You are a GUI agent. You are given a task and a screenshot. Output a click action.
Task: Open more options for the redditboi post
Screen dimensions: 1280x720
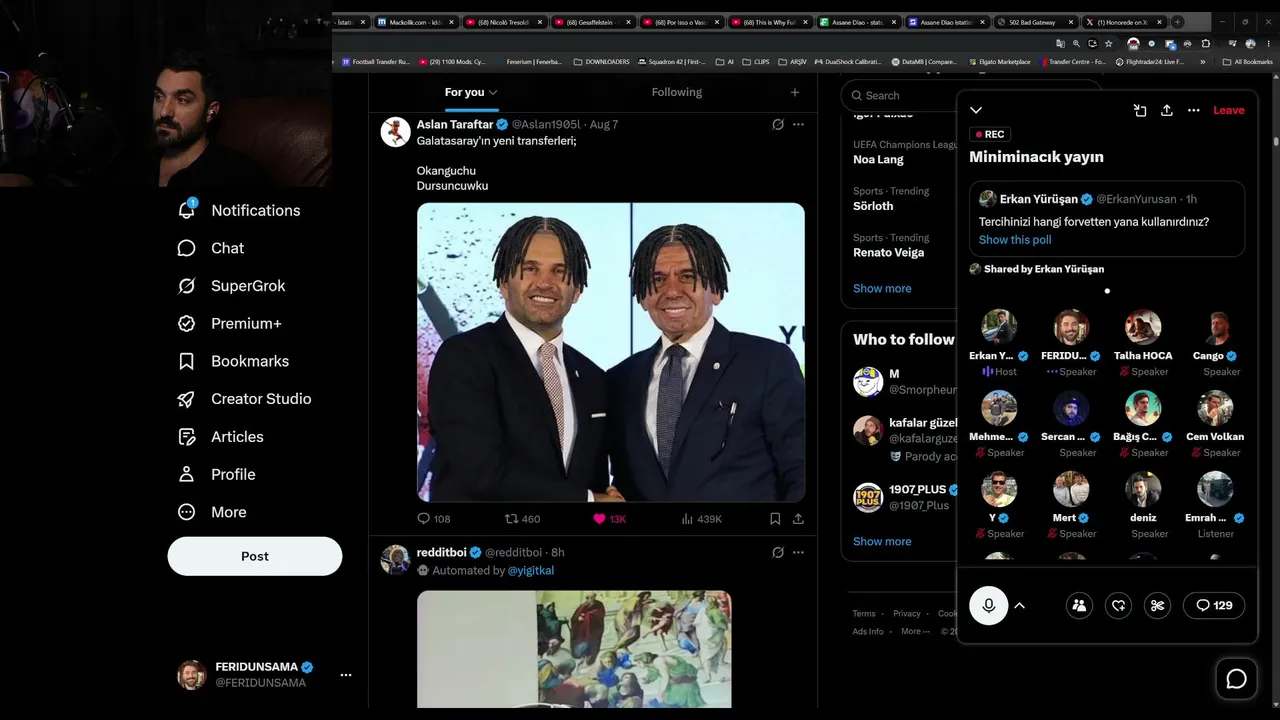(798, 552)
